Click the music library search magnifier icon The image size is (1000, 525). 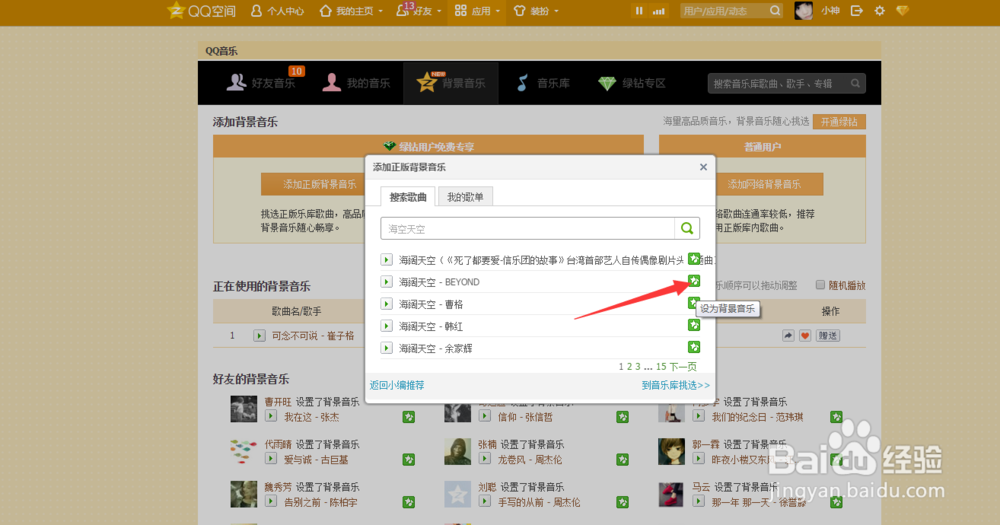click(x=855, y=84)
